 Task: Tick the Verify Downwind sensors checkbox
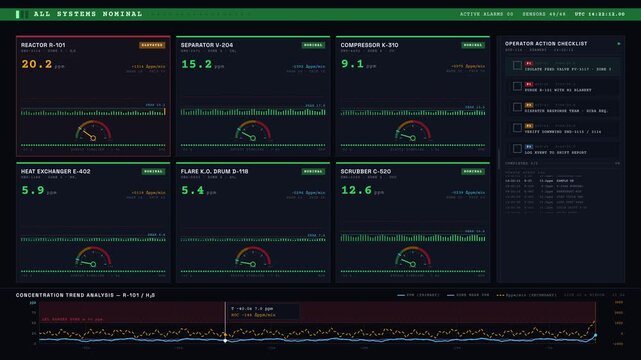pos(517,128)
